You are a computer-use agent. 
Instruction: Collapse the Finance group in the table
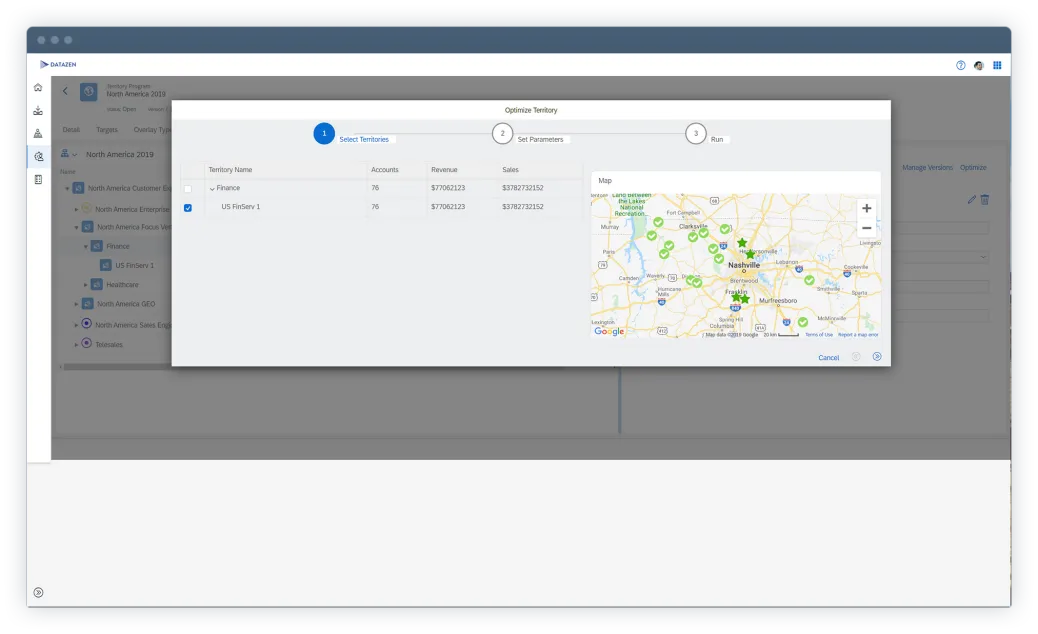211,188
